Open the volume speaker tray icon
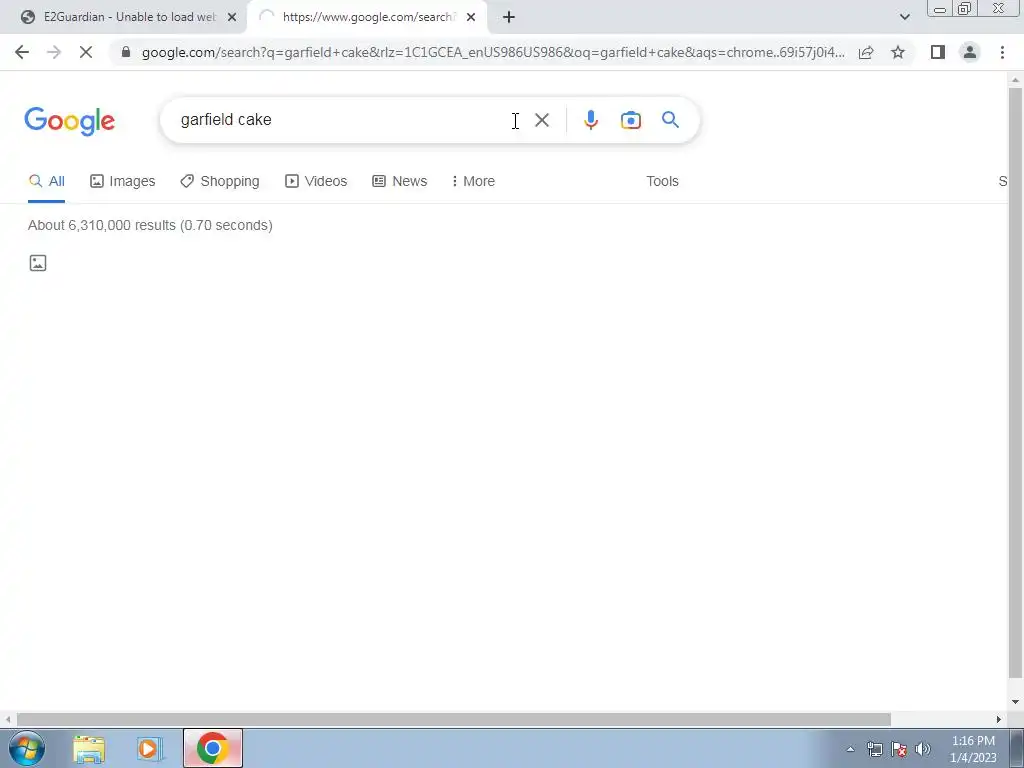The image size is (1024, 768). [x=923, y=749]
